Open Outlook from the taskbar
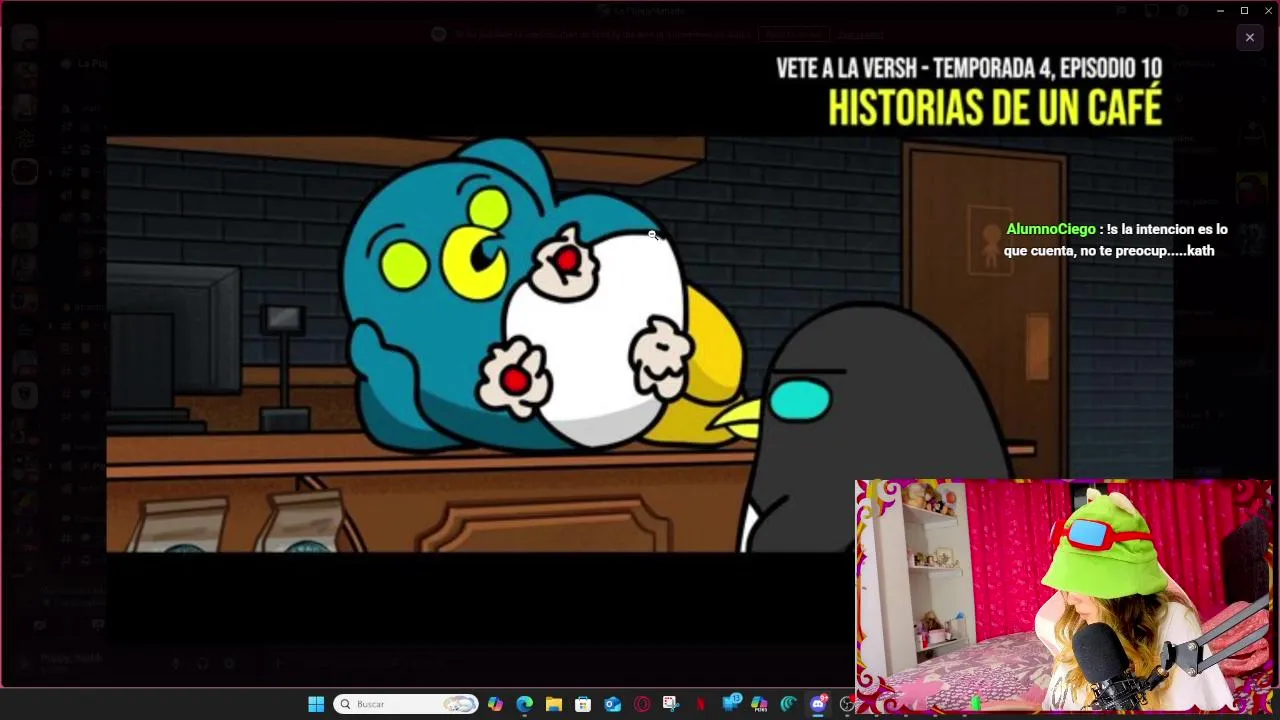 click(612, 704)
